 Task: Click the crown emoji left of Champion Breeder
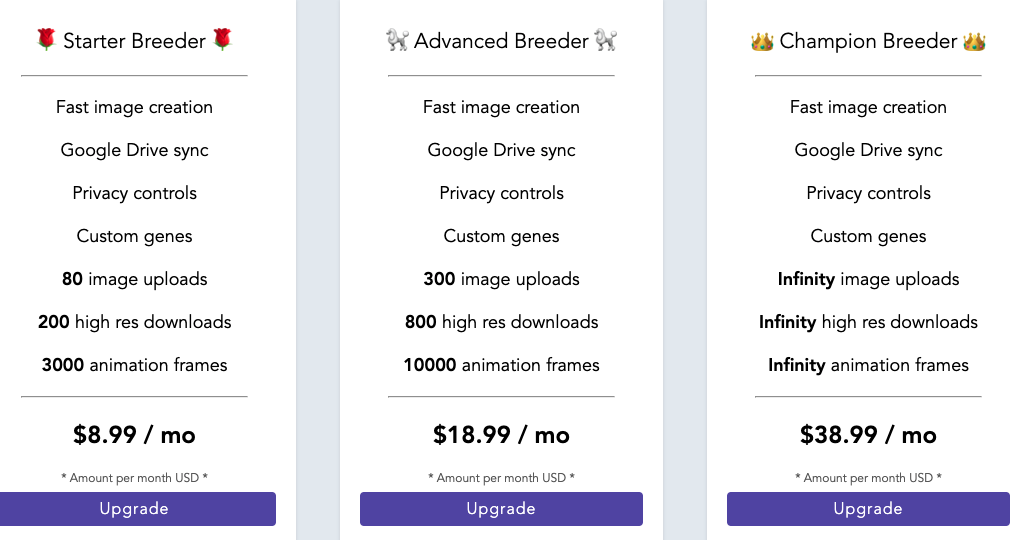(x=762, y=41)
